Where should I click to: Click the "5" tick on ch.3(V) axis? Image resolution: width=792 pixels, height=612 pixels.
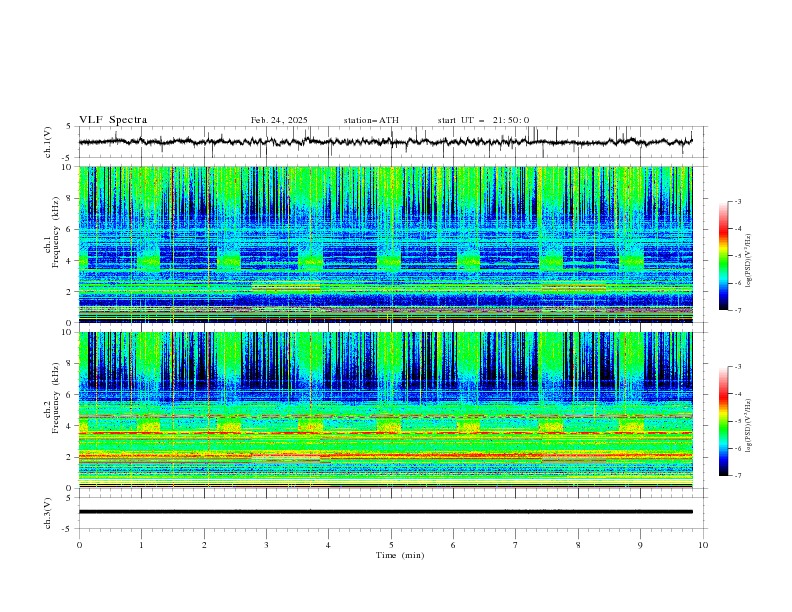[68, 497]
